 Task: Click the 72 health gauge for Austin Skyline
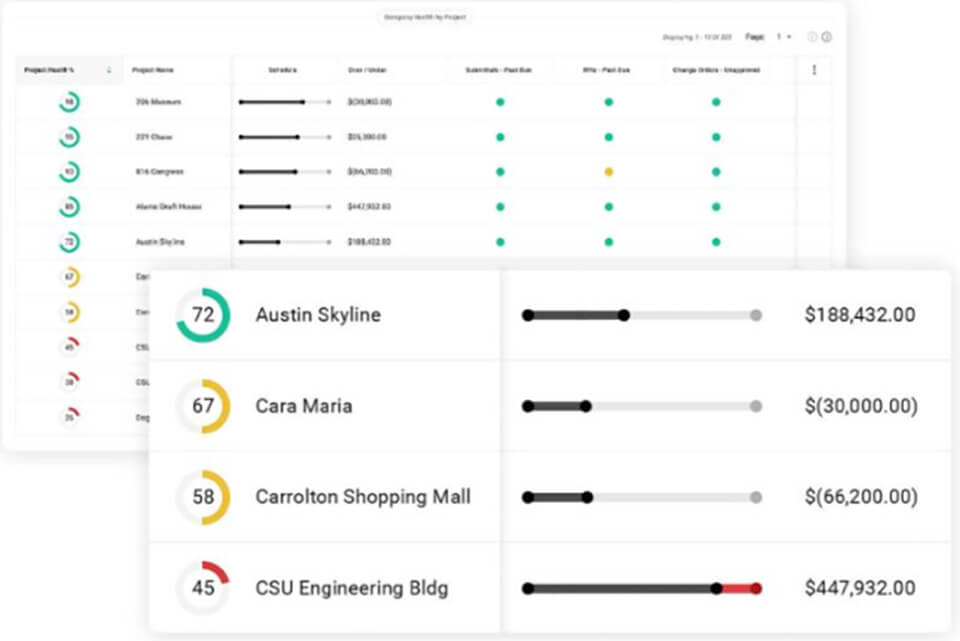click(x=203, y=315)
